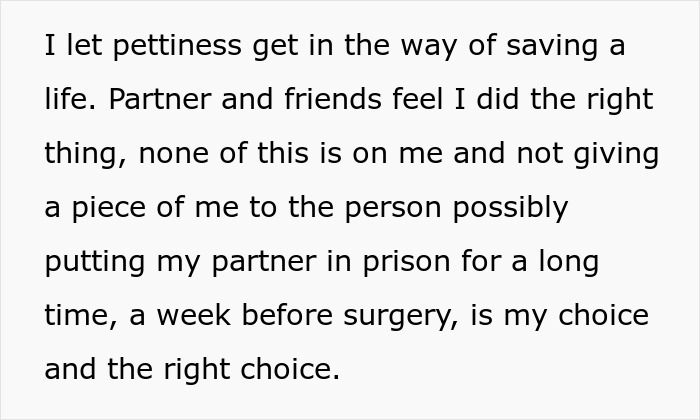Click the word "thing," starting third line
The width and height of the screenshot is (700, 420).
click(85, 155)
